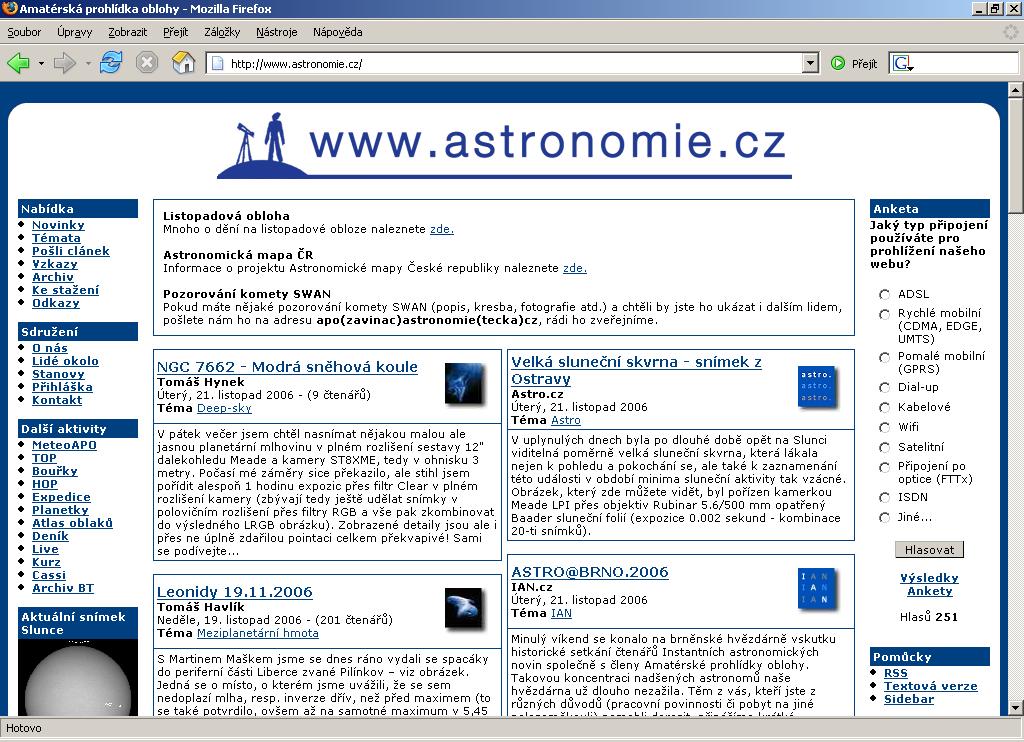1024x742 pixels.
Task: Click the green Přejít go icon
Action: point(838,63)
